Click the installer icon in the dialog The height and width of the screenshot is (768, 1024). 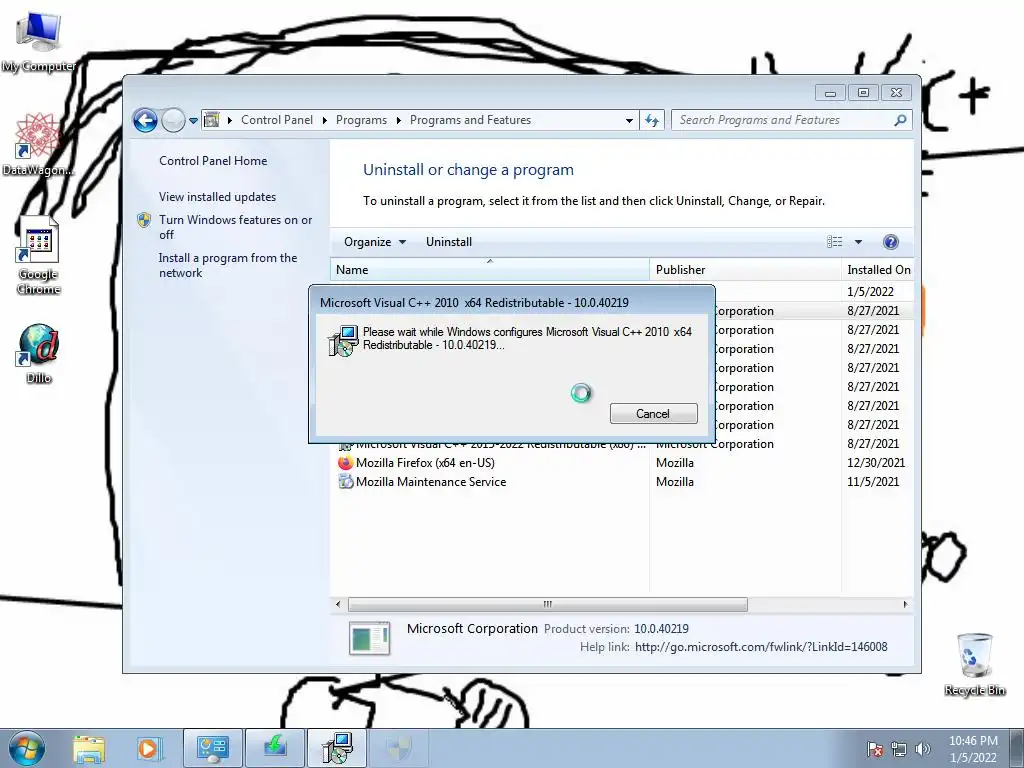pos(343,340)
